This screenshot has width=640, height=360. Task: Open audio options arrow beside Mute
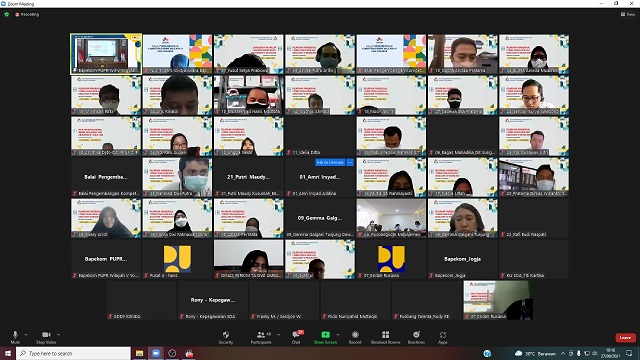click(26, 335)
